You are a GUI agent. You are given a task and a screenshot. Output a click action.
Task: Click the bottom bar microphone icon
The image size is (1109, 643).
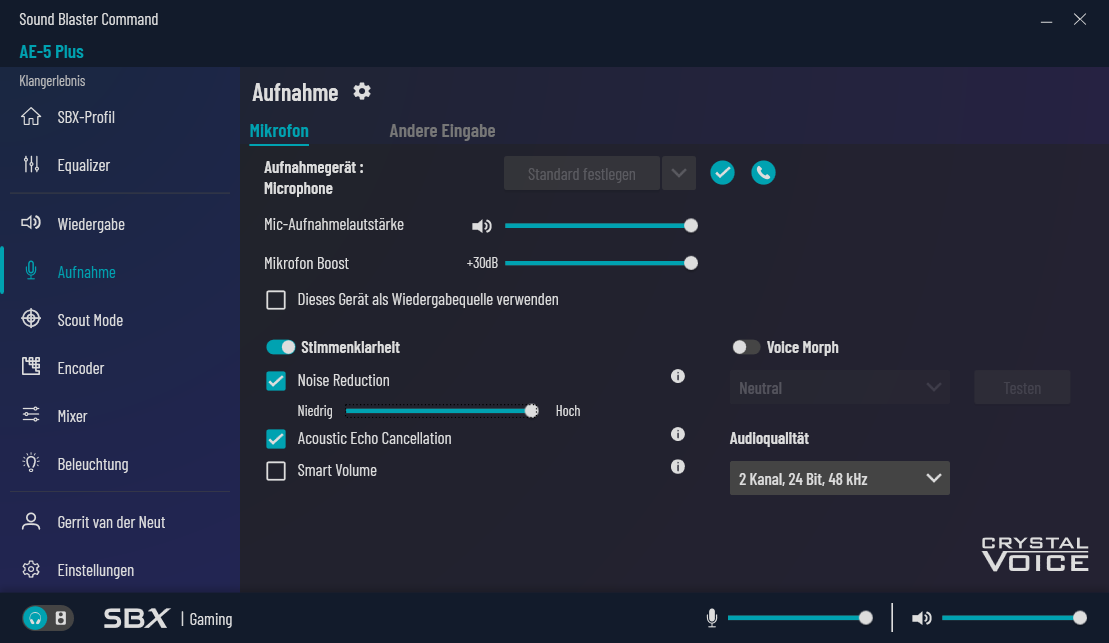coord(712,618)
